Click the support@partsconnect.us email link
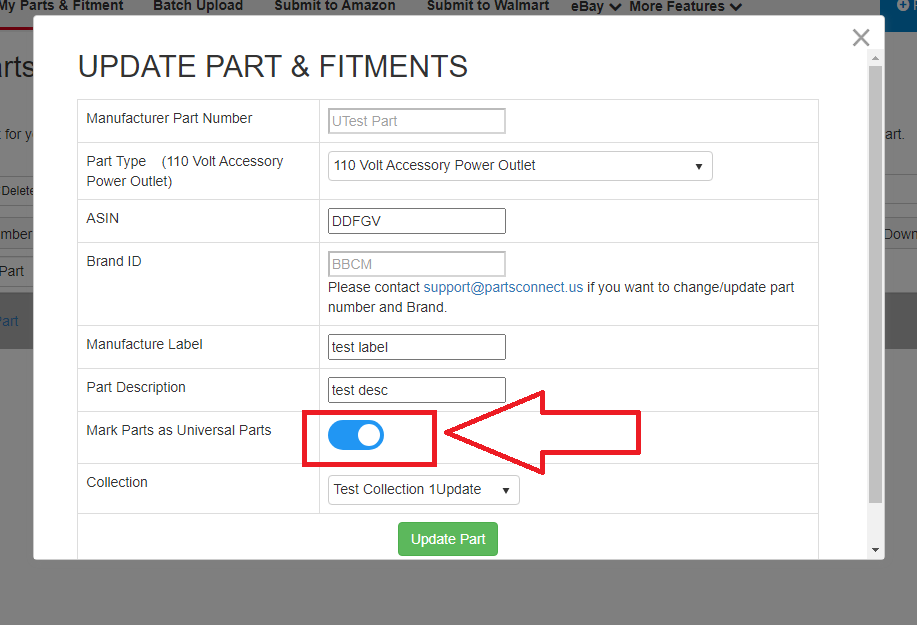 point(503,287)
